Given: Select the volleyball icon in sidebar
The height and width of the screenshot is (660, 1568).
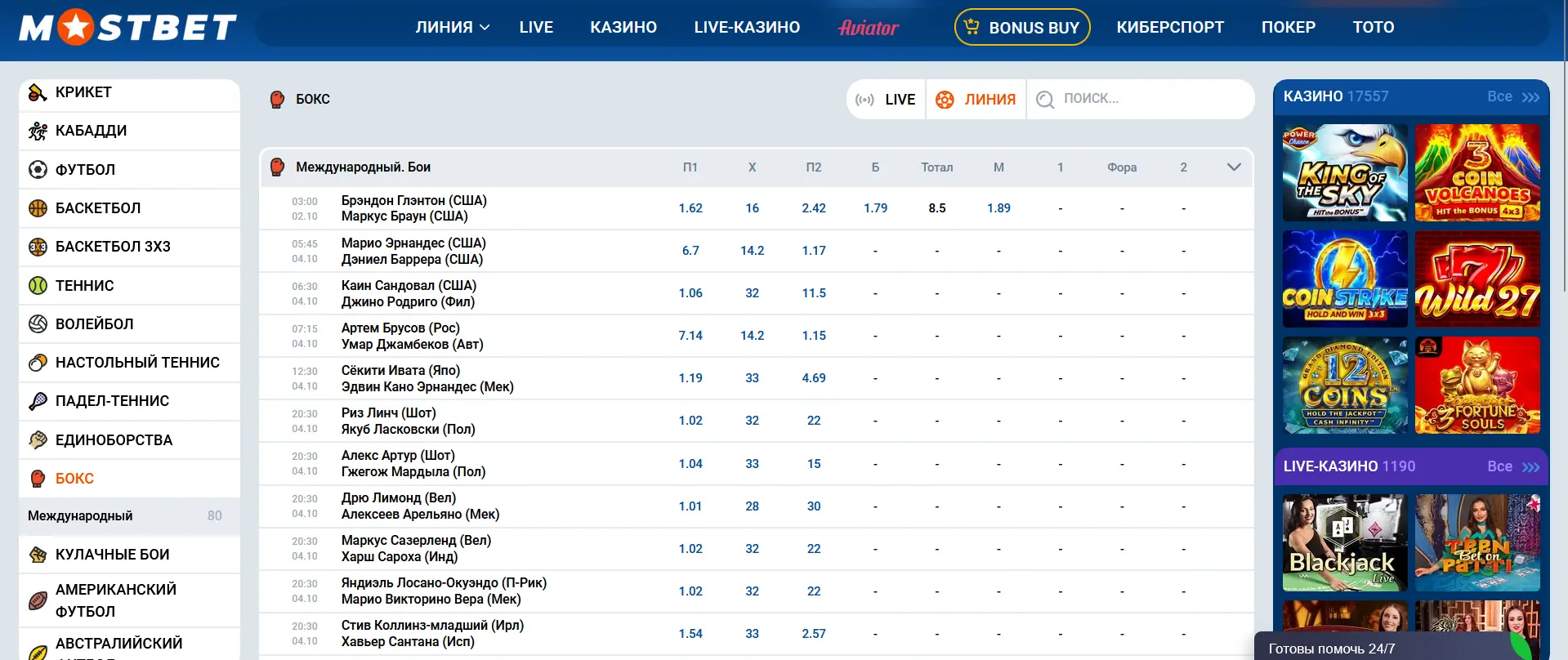Looking at the screenshot, I should [38, 324].
